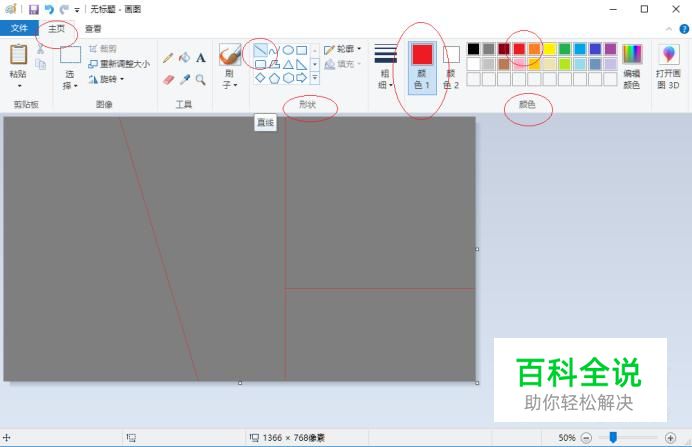Select the Rectangle shape
Screen dimensions: 692x447
(302, 50)
